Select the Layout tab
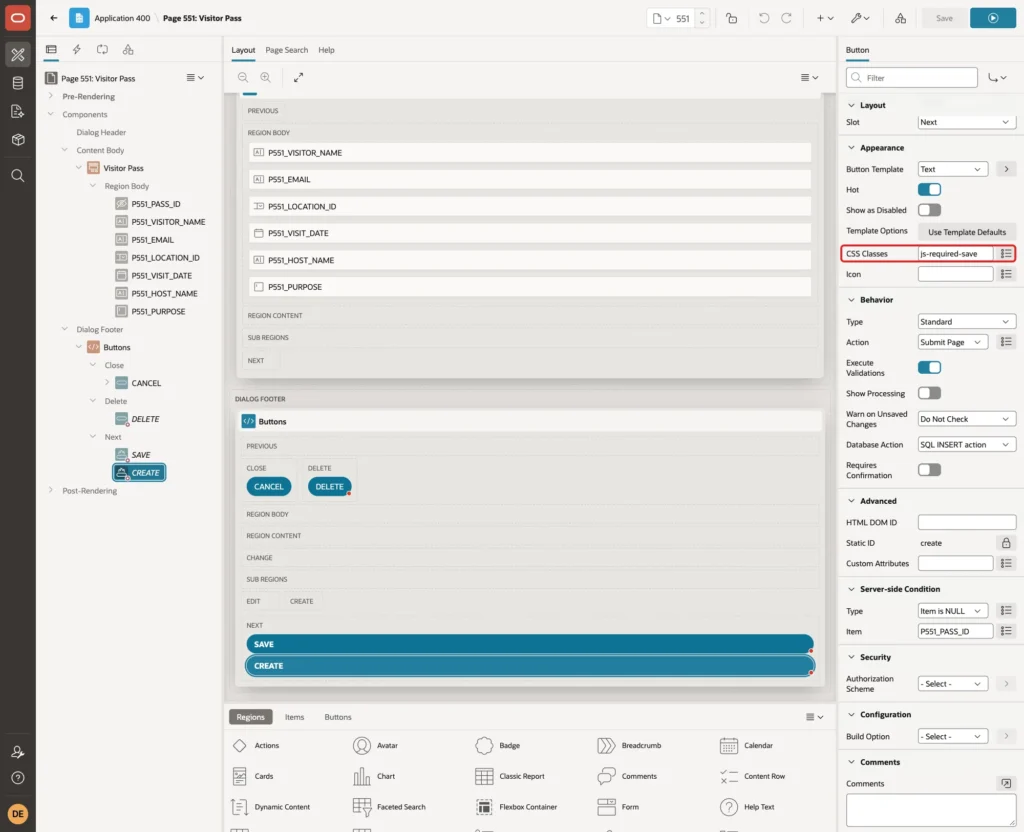The height and width of the screenshot is (832, 1024). [x=243, y=50]
